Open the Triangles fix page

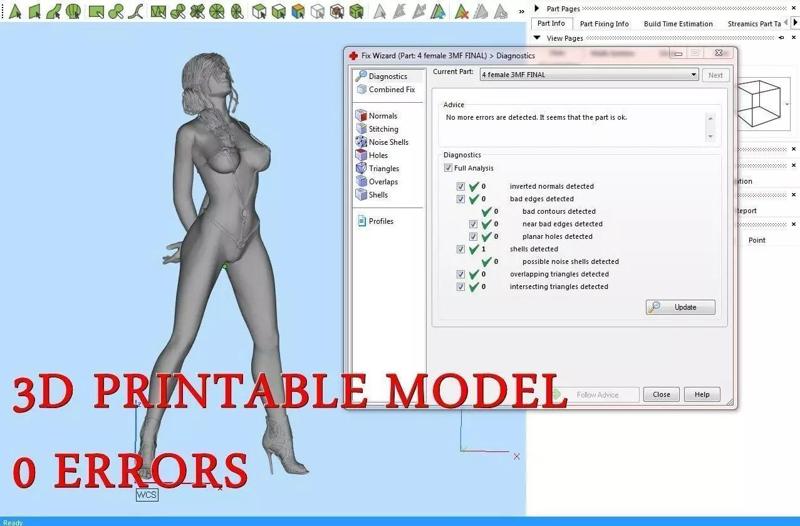tap(378, 168)
